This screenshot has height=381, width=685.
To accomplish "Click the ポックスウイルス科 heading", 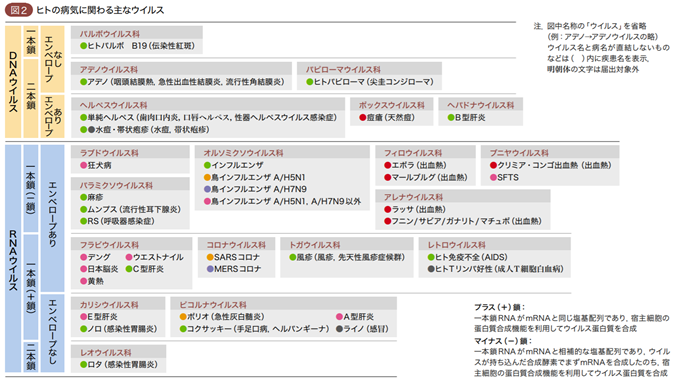I will 391,105.
